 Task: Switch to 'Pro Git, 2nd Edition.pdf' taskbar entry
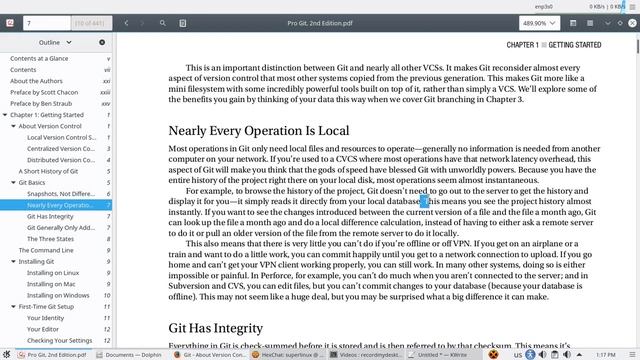click(53, 355)
